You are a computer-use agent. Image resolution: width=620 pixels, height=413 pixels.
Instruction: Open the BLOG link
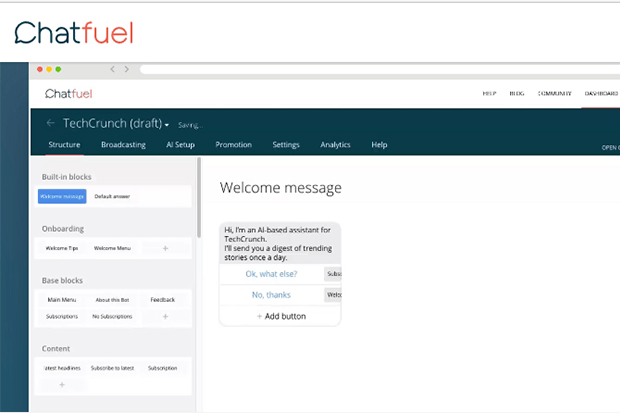click(x=517, y=93)
